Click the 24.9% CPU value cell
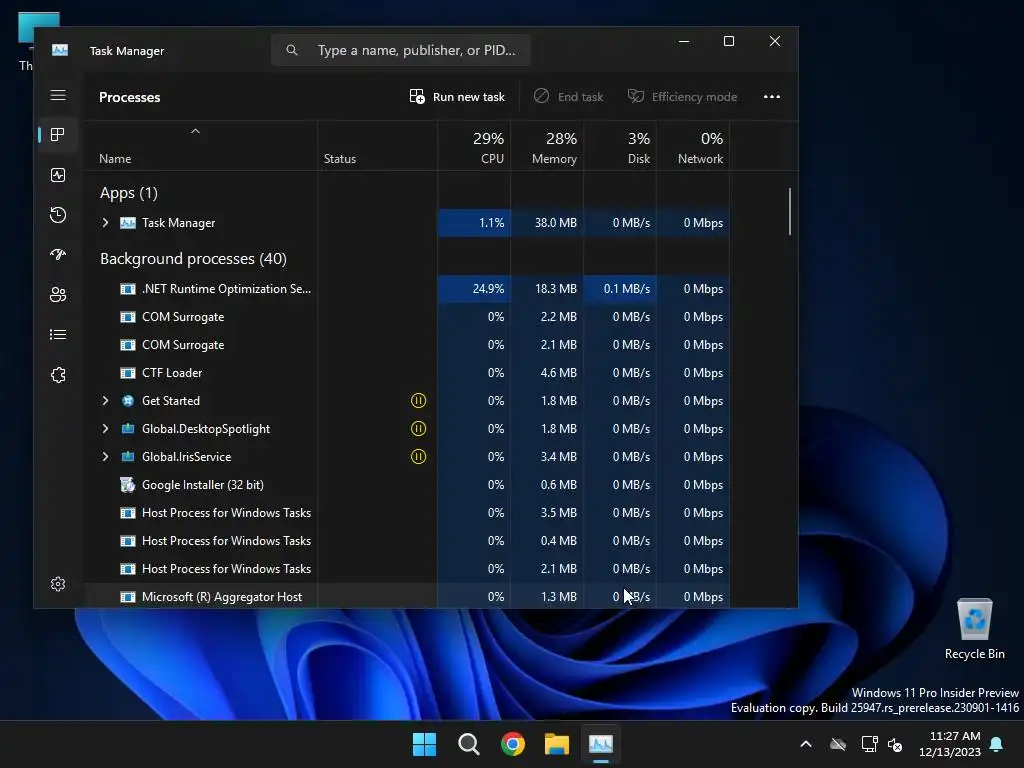This screenshot has height=768, width=1024. (x=474, y=289)
